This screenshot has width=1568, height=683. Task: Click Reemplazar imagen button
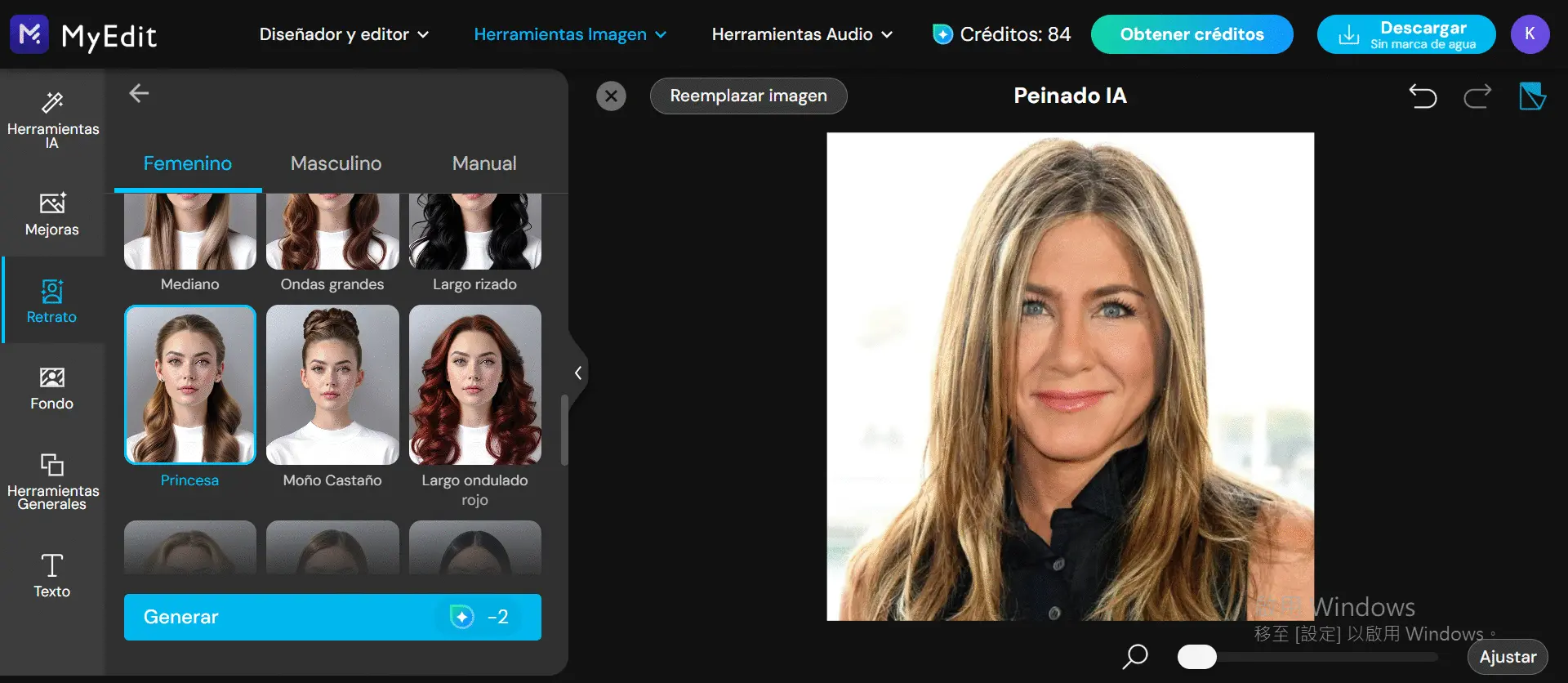coord(748,96)
